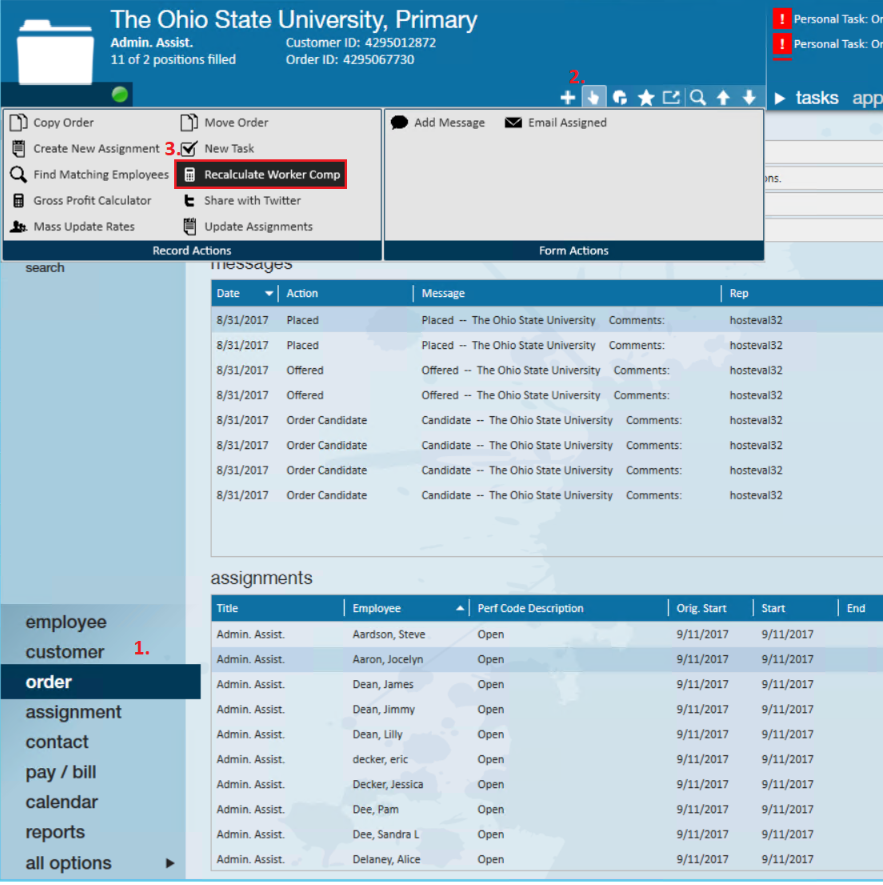The height and width of the screenshot is (885, 883).
Task: Click the Copy Order page icon
Action: pos(19,122)
